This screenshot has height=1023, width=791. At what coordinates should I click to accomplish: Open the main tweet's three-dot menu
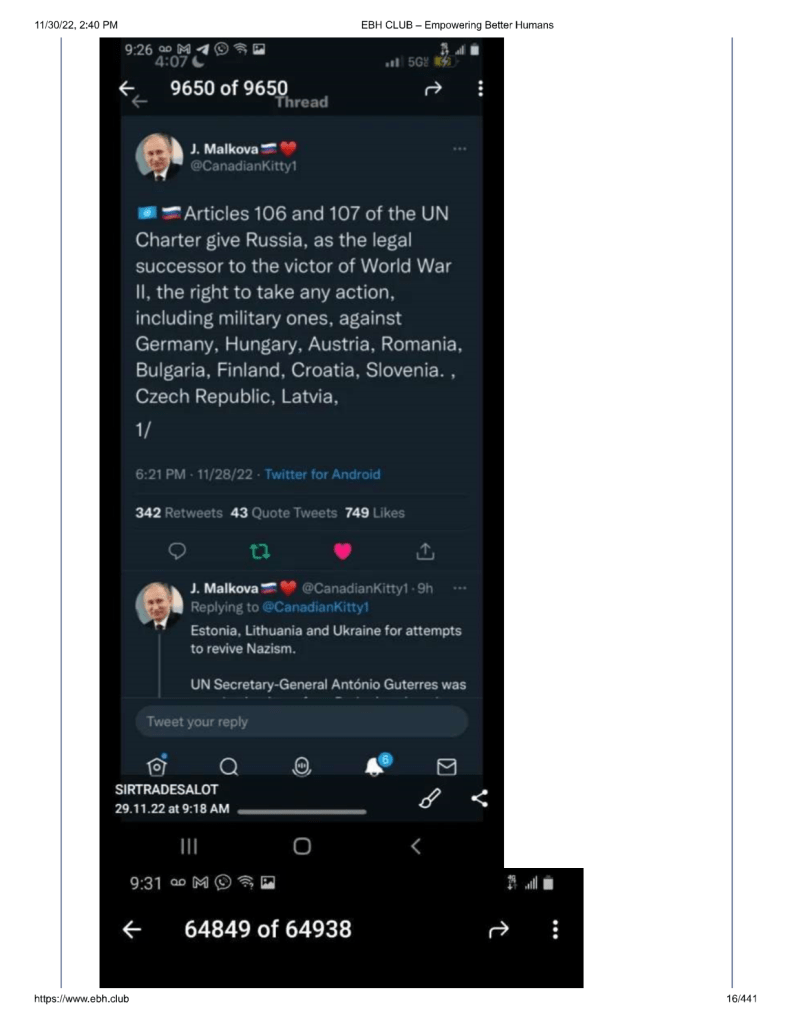pos(460,149)
